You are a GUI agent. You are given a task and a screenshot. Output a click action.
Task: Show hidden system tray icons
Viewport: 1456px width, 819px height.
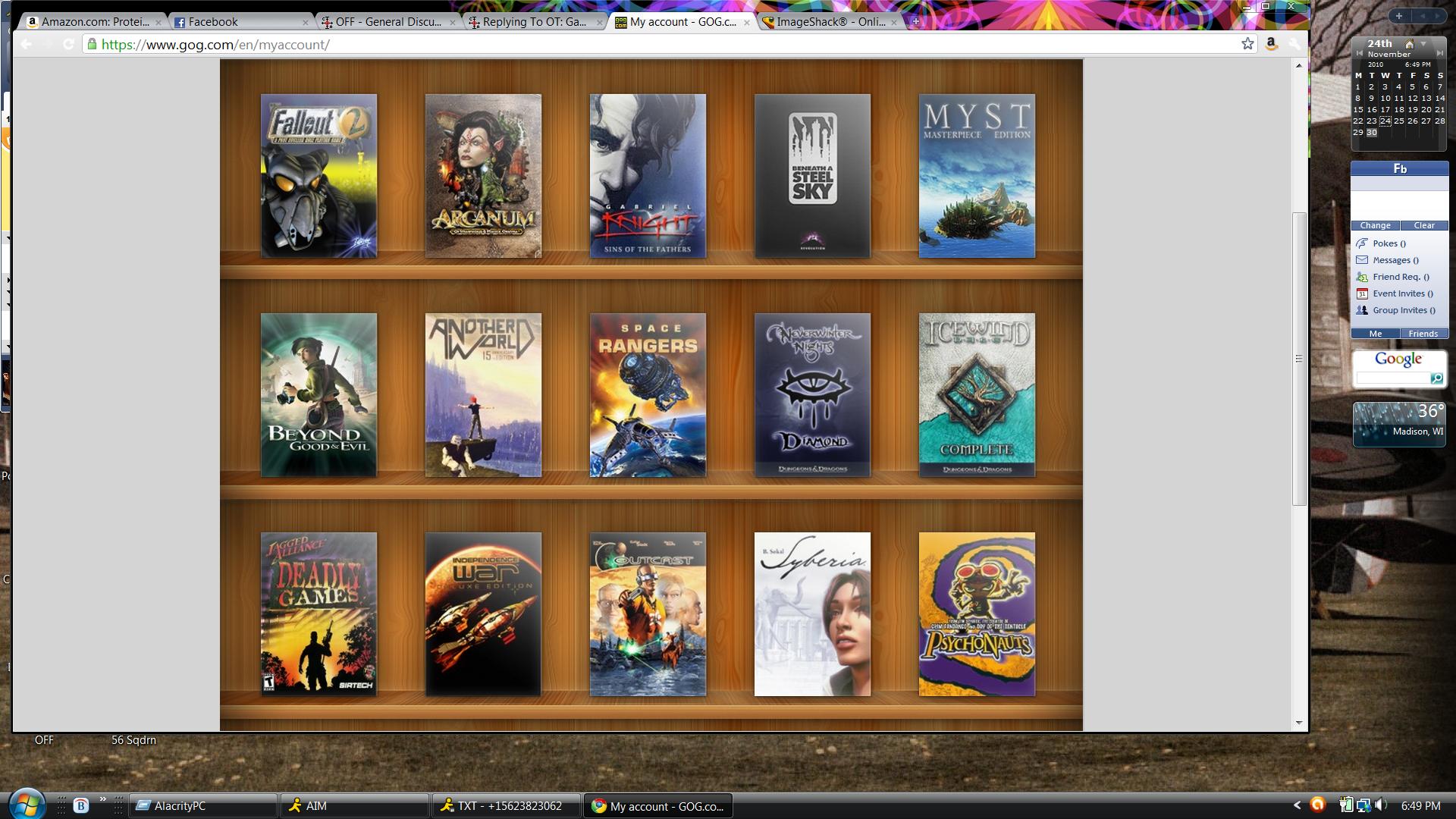pyautogui.click(x=1297, y=805)
